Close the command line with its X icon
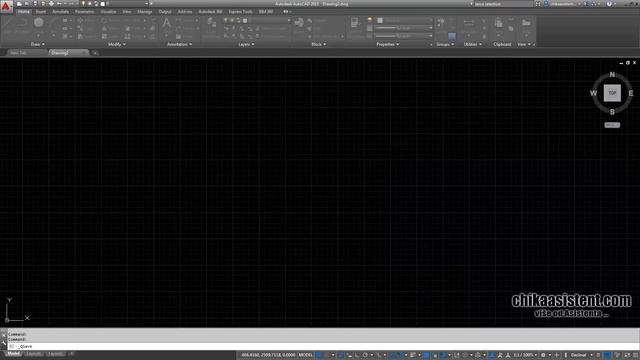640x360 pixels. pyautogui.click(x=4, y=335)
